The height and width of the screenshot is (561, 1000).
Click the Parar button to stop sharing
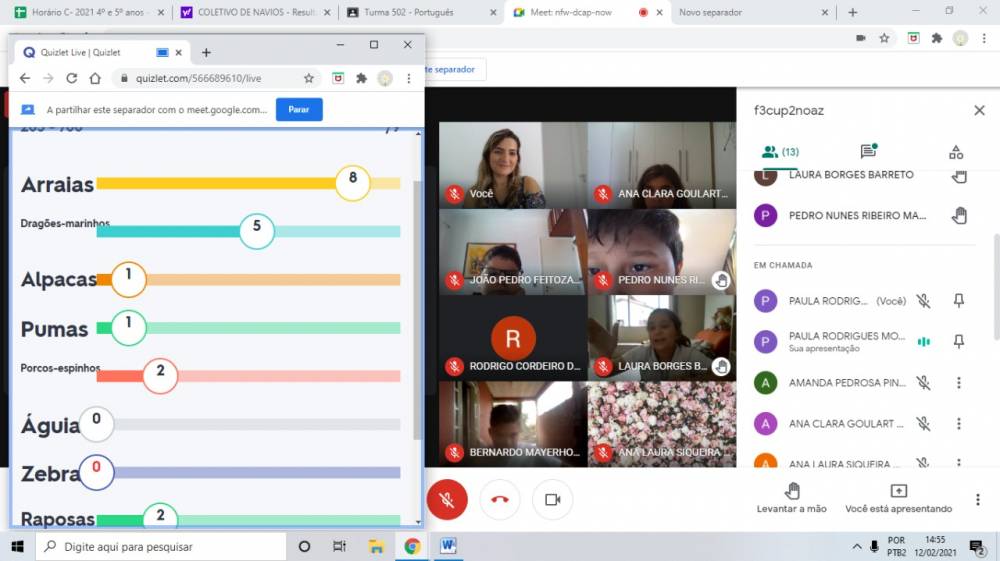pos(298,109)
